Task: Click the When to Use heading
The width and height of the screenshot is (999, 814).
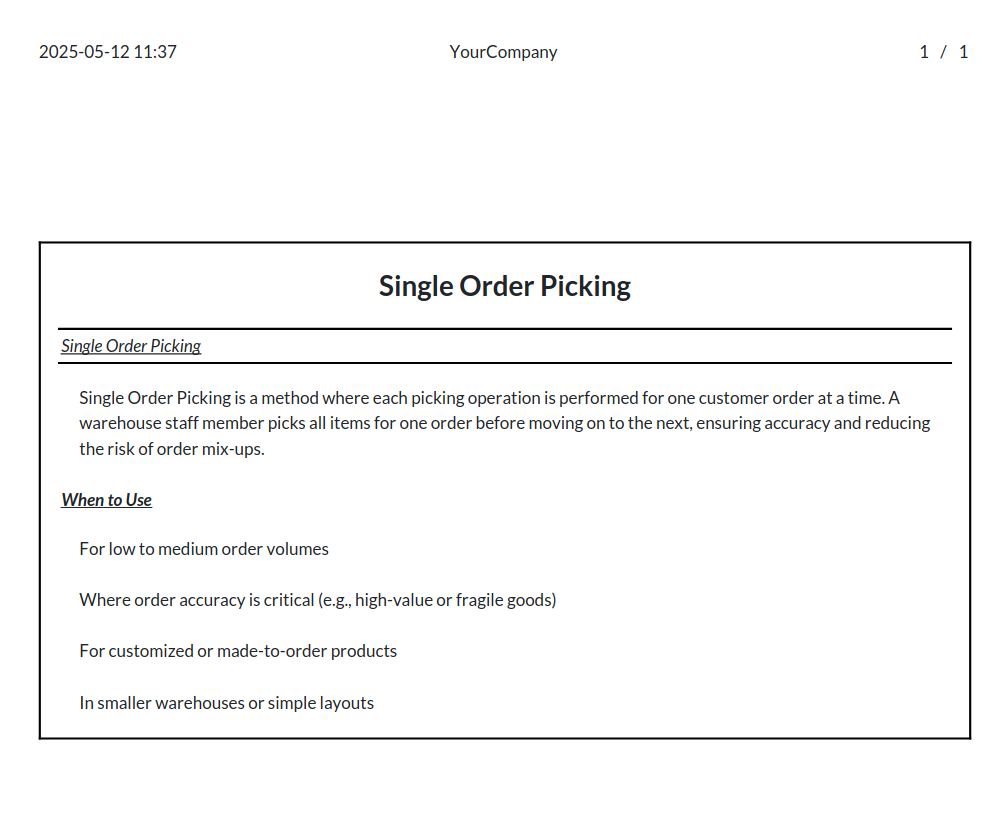Action: [x=106, y=500]
